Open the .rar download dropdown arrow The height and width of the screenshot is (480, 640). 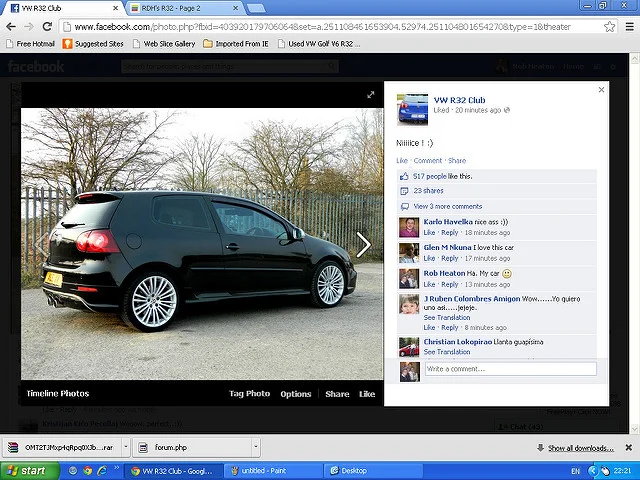[x=126, y=447]
